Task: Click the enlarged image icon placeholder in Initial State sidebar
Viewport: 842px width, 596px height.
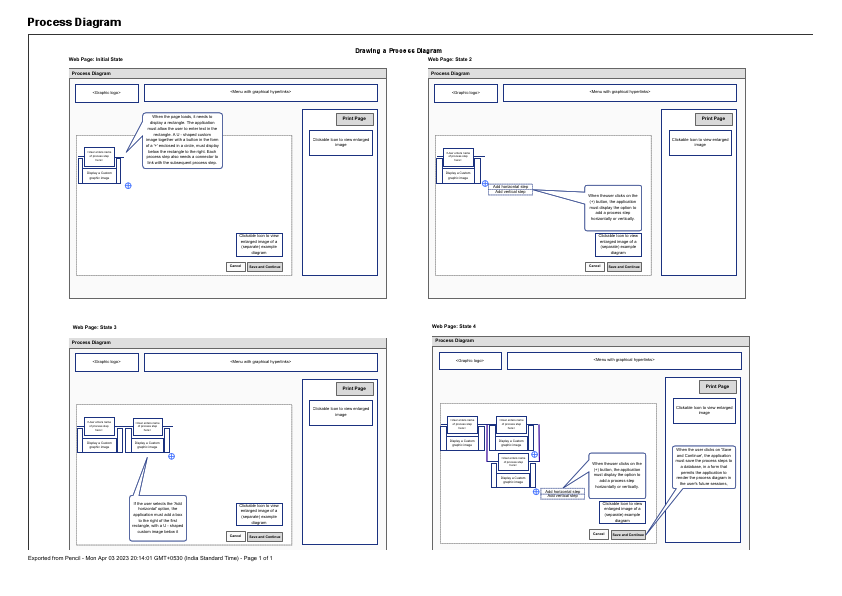Action: pyautogui.click(x=341, y=140)
